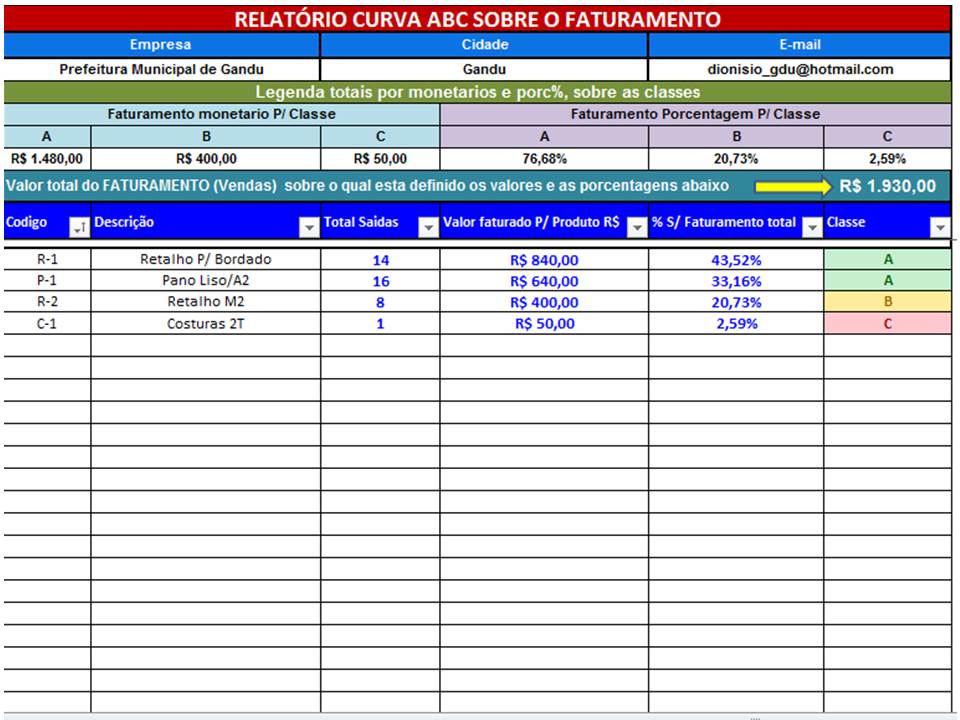Select the dionisio_gdu@hotmail.com email cell
Viewport: 960px width, 720px height.
(x=800, y=70)
